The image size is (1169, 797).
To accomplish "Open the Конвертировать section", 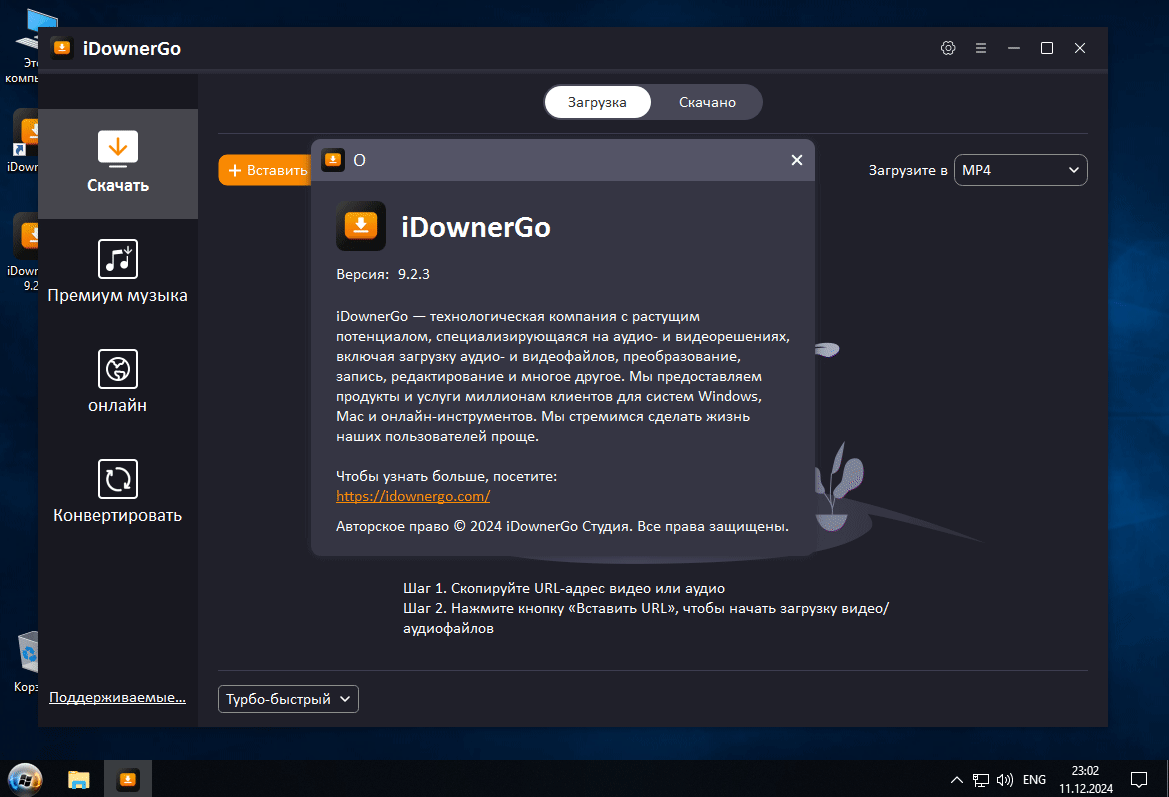I will [118, 492].
